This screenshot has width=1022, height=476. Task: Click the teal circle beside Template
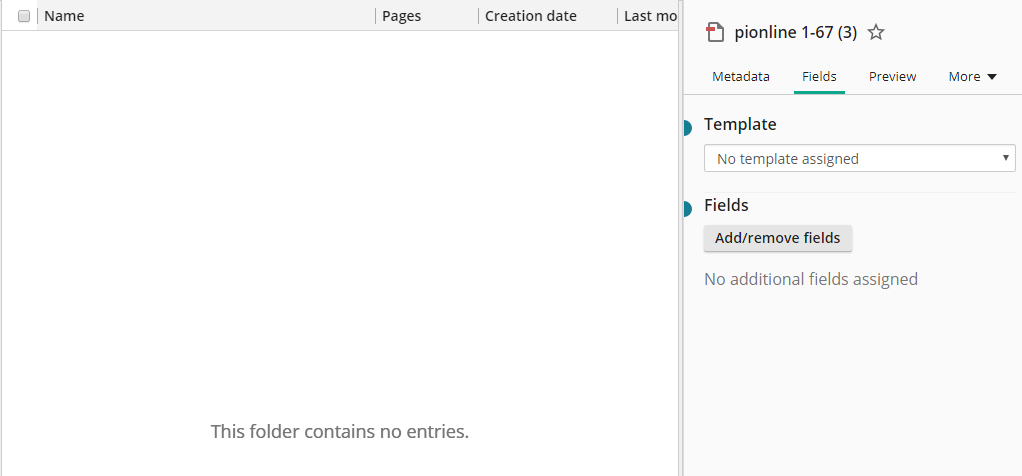coord(687,127)
